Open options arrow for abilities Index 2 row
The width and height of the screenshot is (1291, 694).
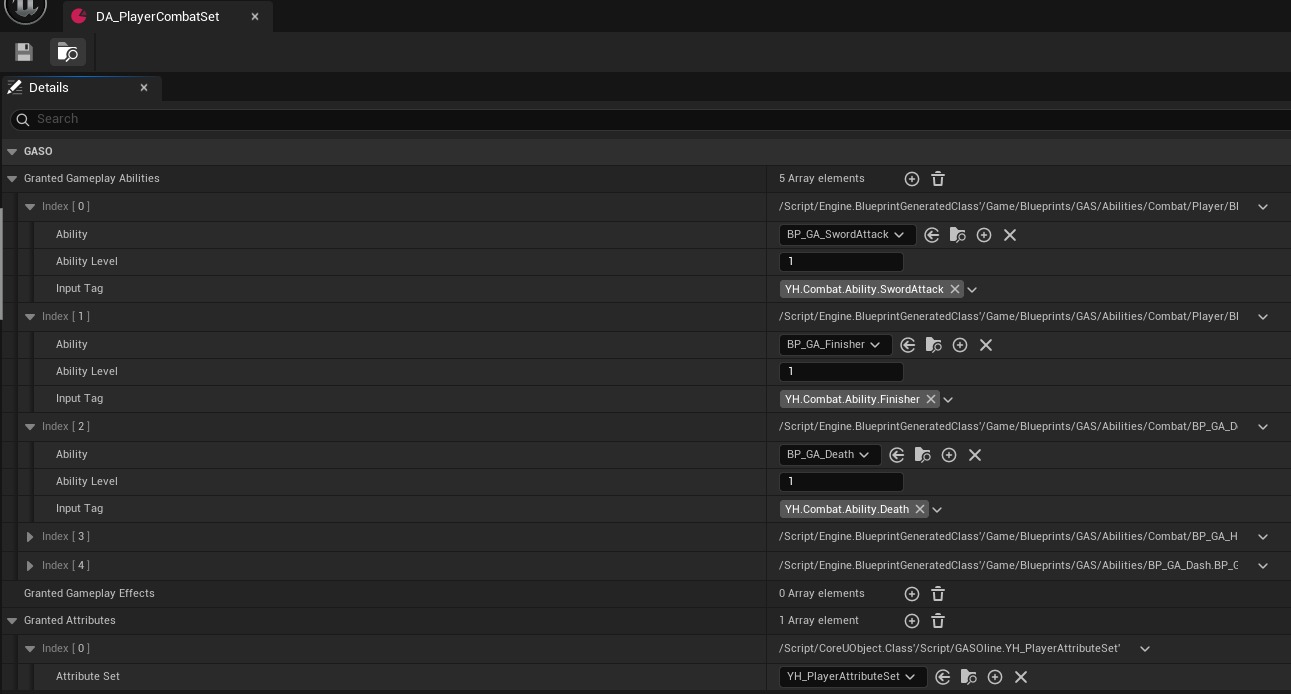tap(1263, 427)
